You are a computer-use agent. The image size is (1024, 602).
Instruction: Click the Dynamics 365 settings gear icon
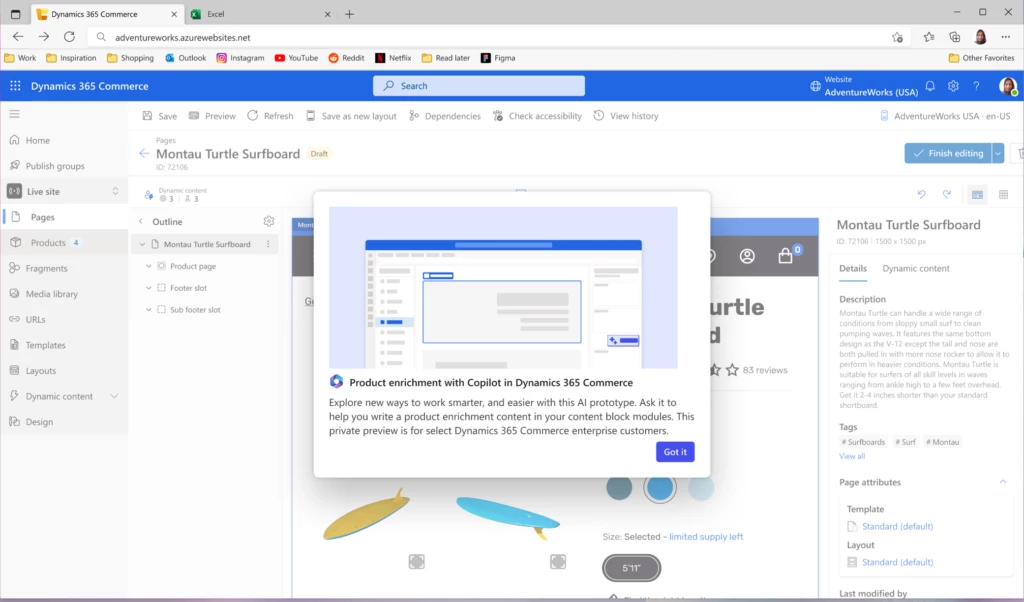(953, 86)
